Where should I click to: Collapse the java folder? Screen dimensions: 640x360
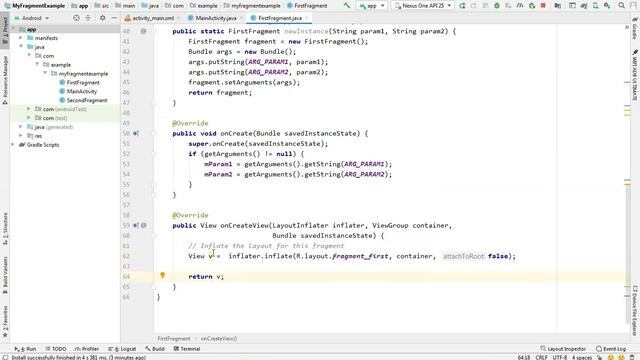tap(21, 47)
